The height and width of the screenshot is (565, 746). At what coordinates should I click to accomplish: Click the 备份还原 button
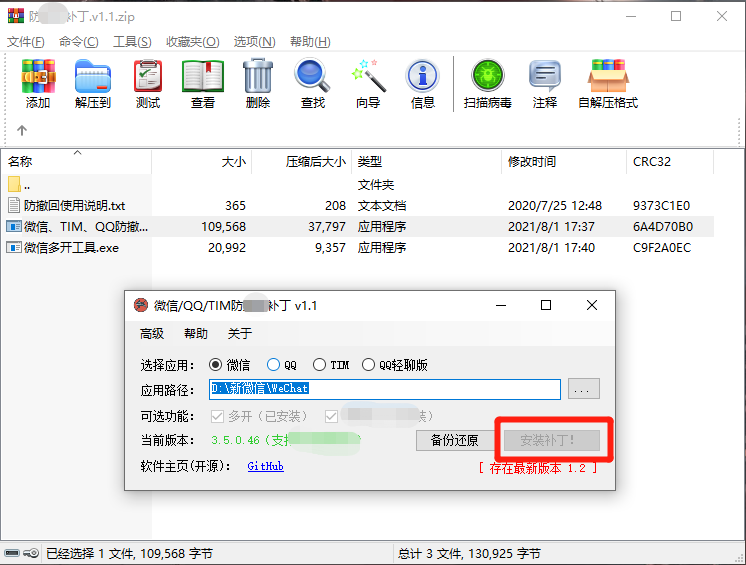pyautogui.click(x=454, y=440)
